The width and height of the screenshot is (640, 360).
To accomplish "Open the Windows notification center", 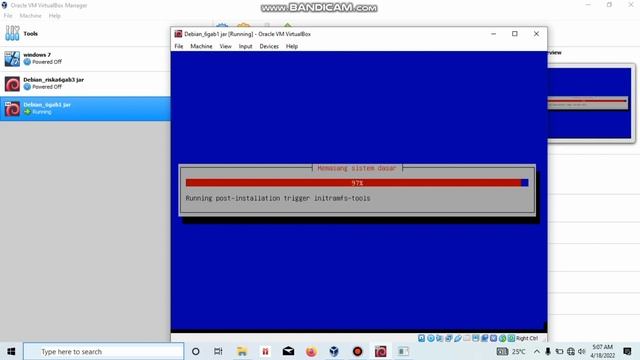I will coord(627,351).
